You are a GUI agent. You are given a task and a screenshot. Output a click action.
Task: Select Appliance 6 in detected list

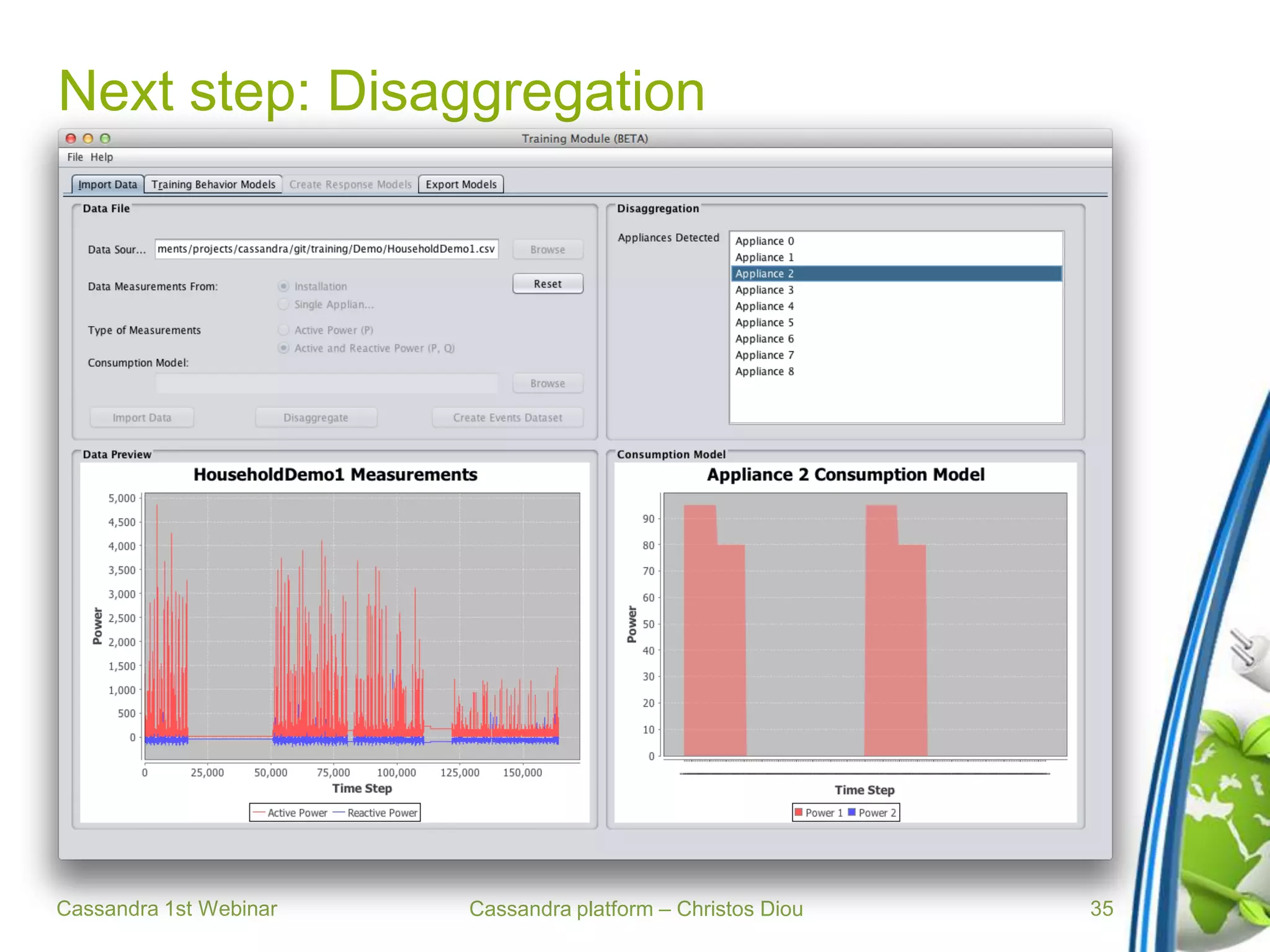pyautogui.click(x=896, y=338)
